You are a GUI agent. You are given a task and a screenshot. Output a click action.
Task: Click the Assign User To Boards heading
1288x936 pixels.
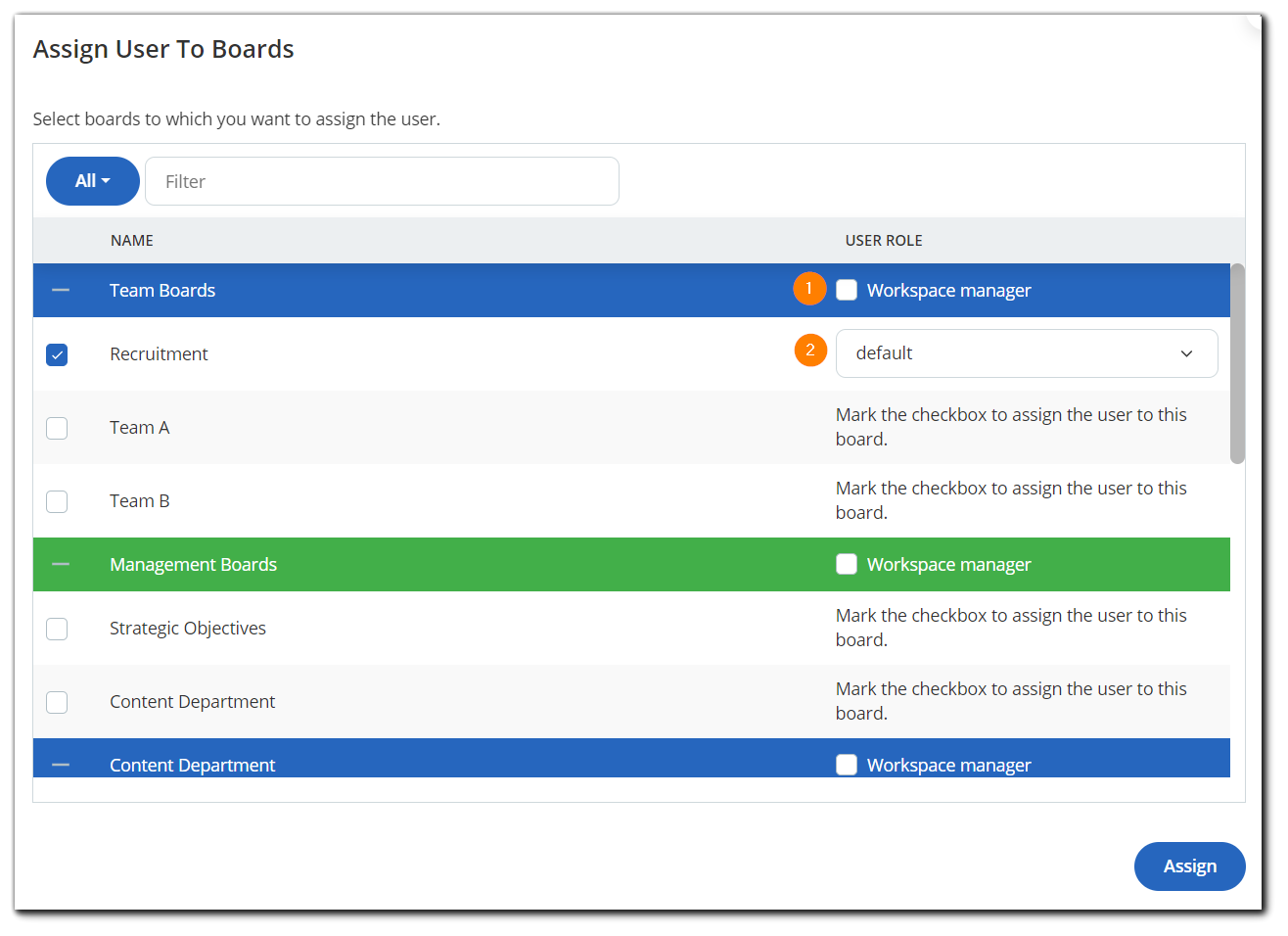click(x=163, y=49)
